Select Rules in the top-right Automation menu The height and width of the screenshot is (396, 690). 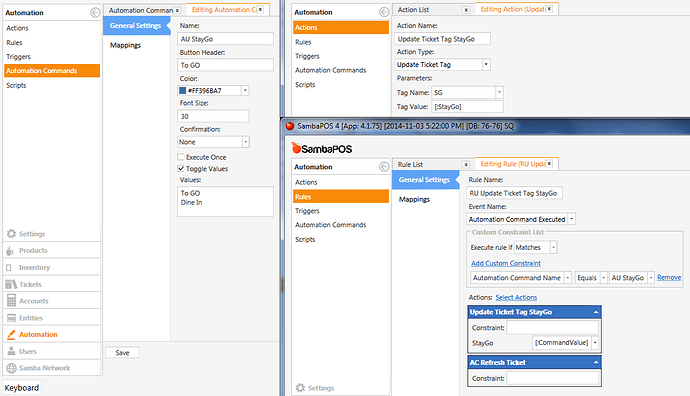pos(303,42)
